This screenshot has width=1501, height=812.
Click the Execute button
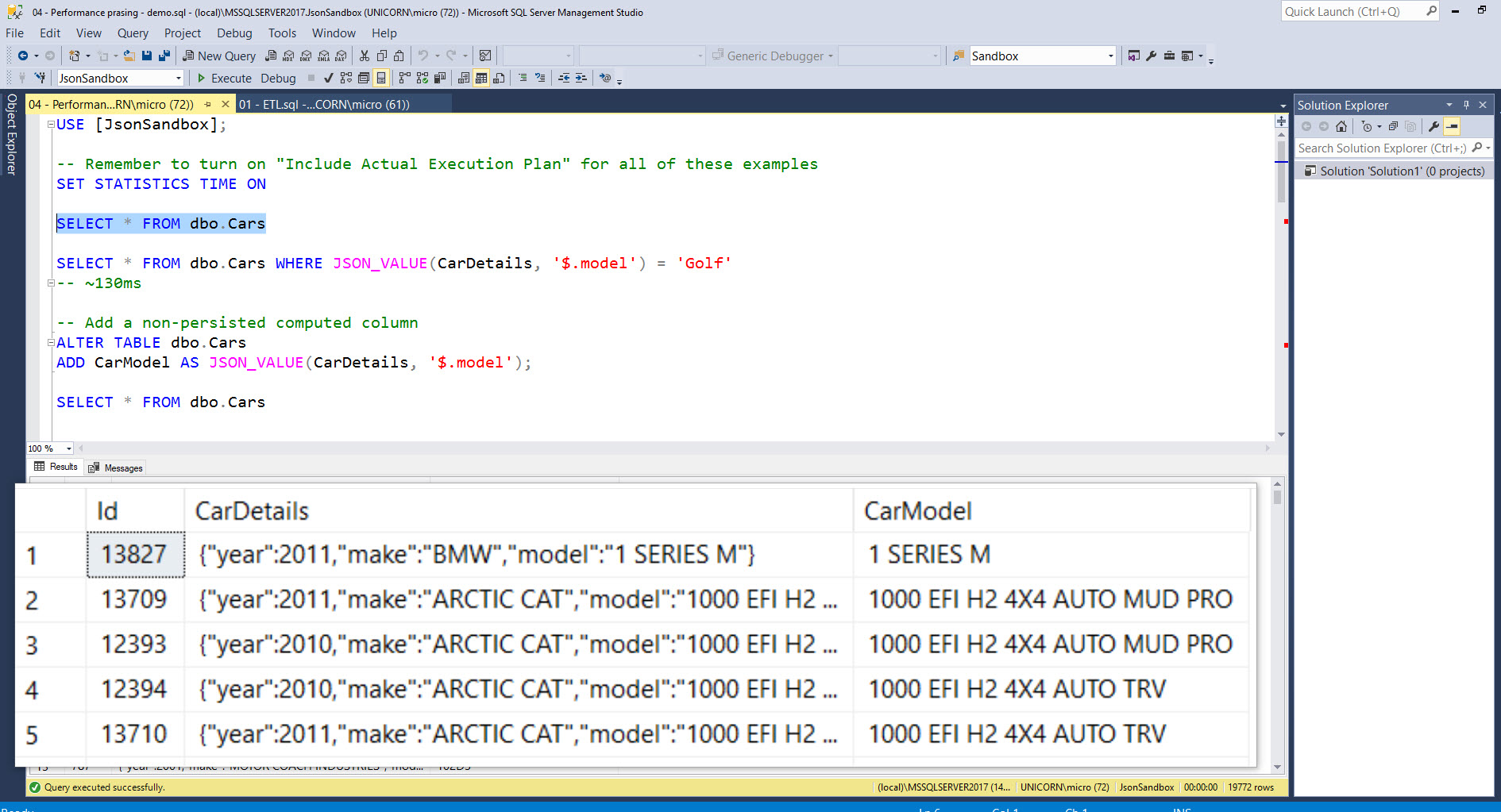[x=225, y=78]
